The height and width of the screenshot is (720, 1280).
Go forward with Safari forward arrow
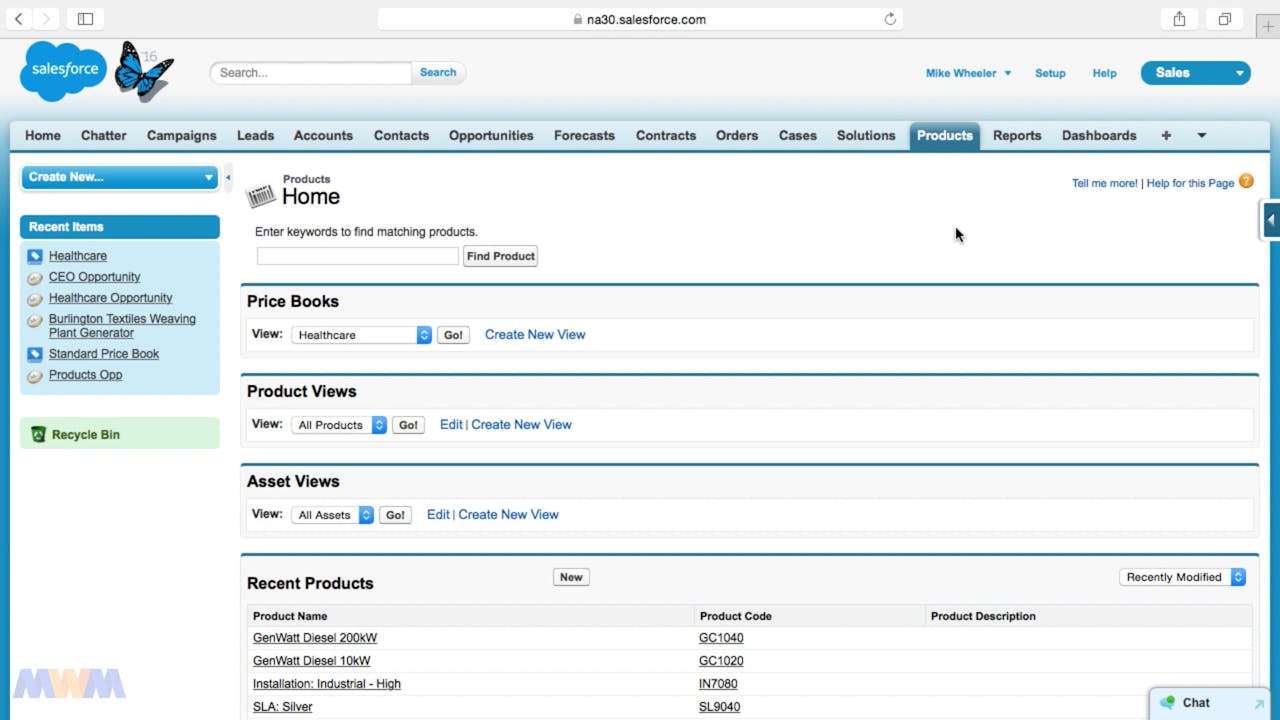[x=44, y=19]
